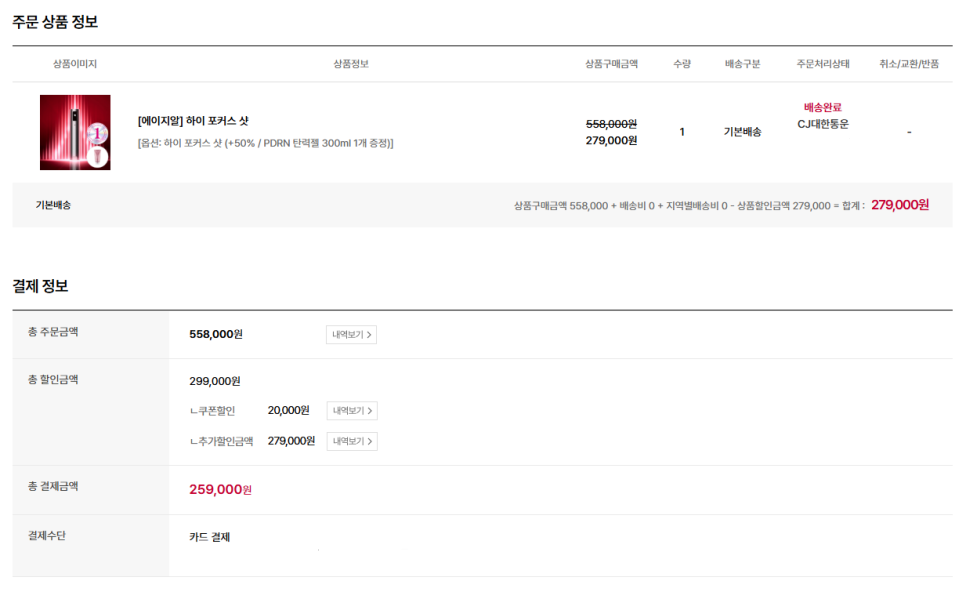The height and width of the screenshot is (599, 966).
Task: View 내역보기 for 총 주문금액
Action: 351,335
